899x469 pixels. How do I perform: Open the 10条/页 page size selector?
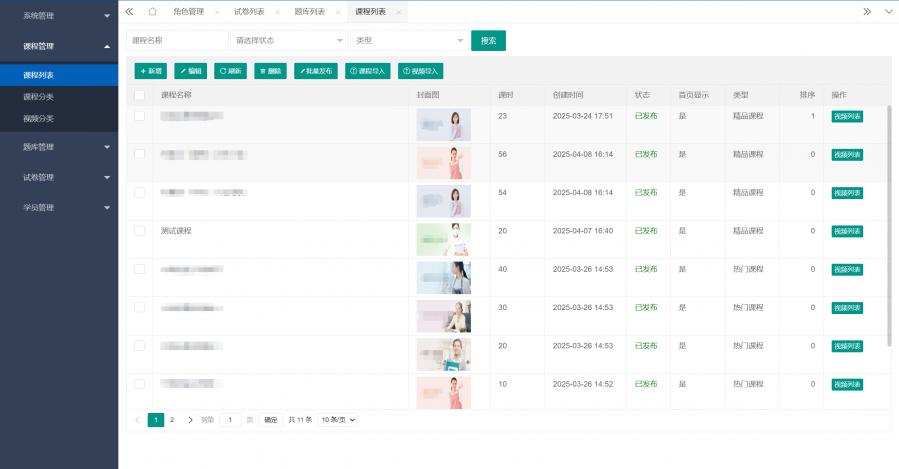point(337,420)
